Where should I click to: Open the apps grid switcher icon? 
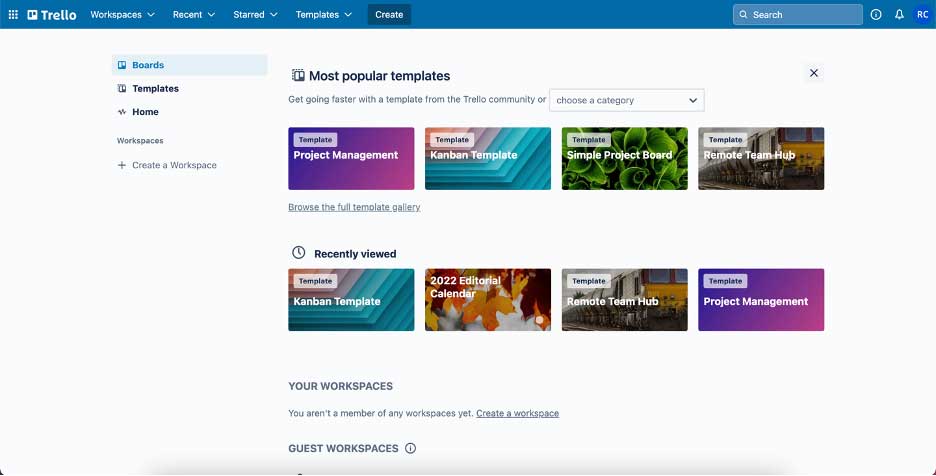(13, 14)
